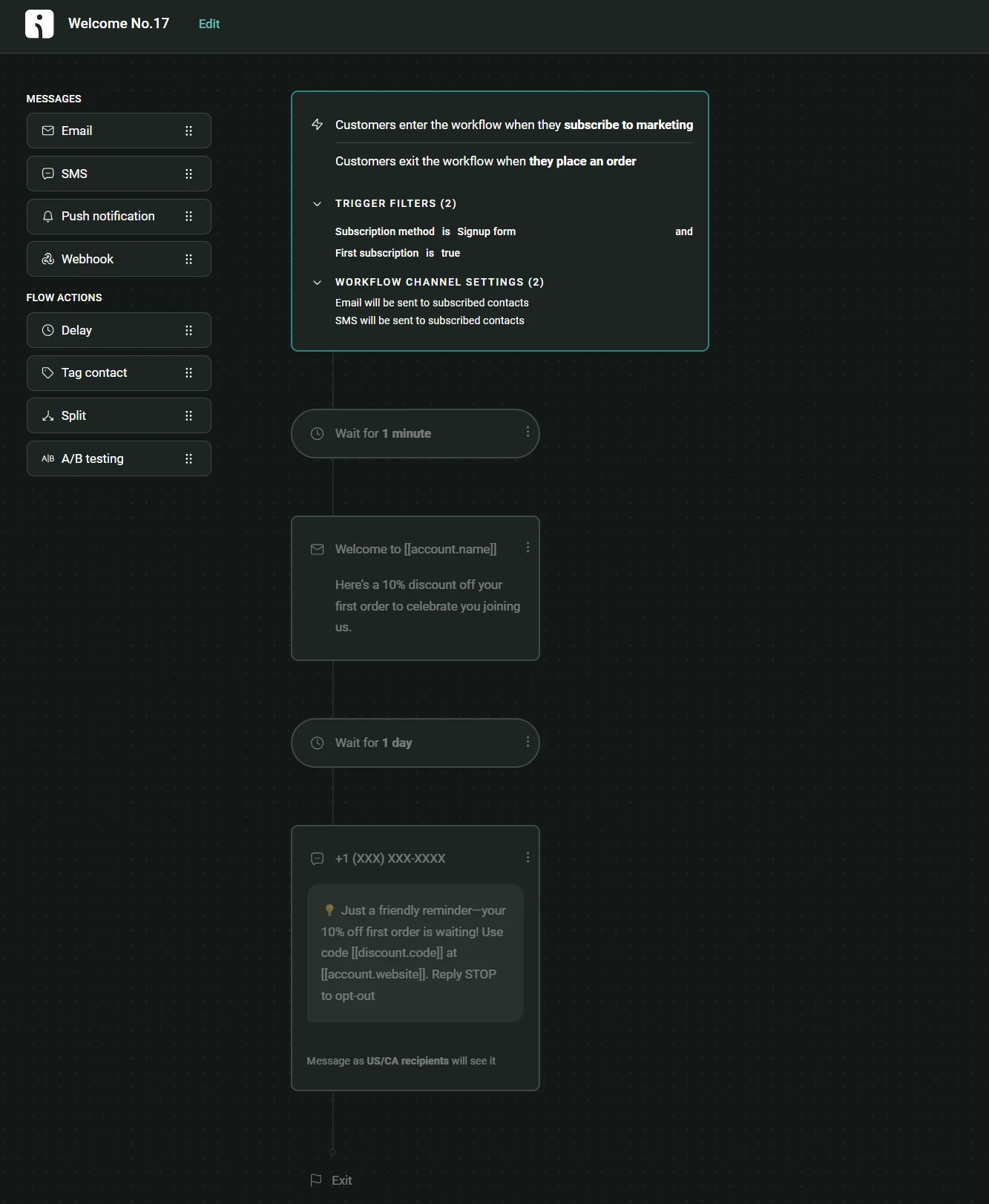Click the envelope icon on the welcome email step
The image size is (989, 1204).
[317, 550]
